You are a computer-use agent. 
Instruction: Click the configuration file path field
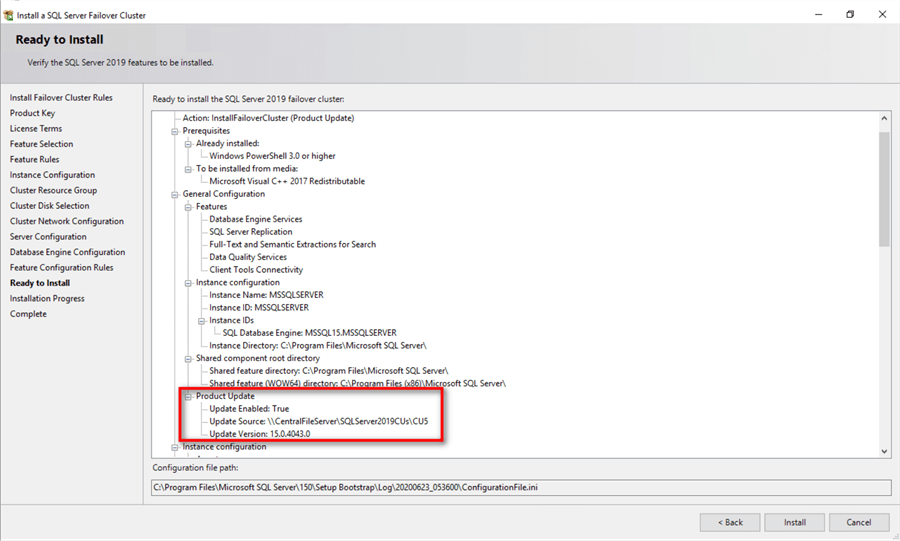coord(521,488)
